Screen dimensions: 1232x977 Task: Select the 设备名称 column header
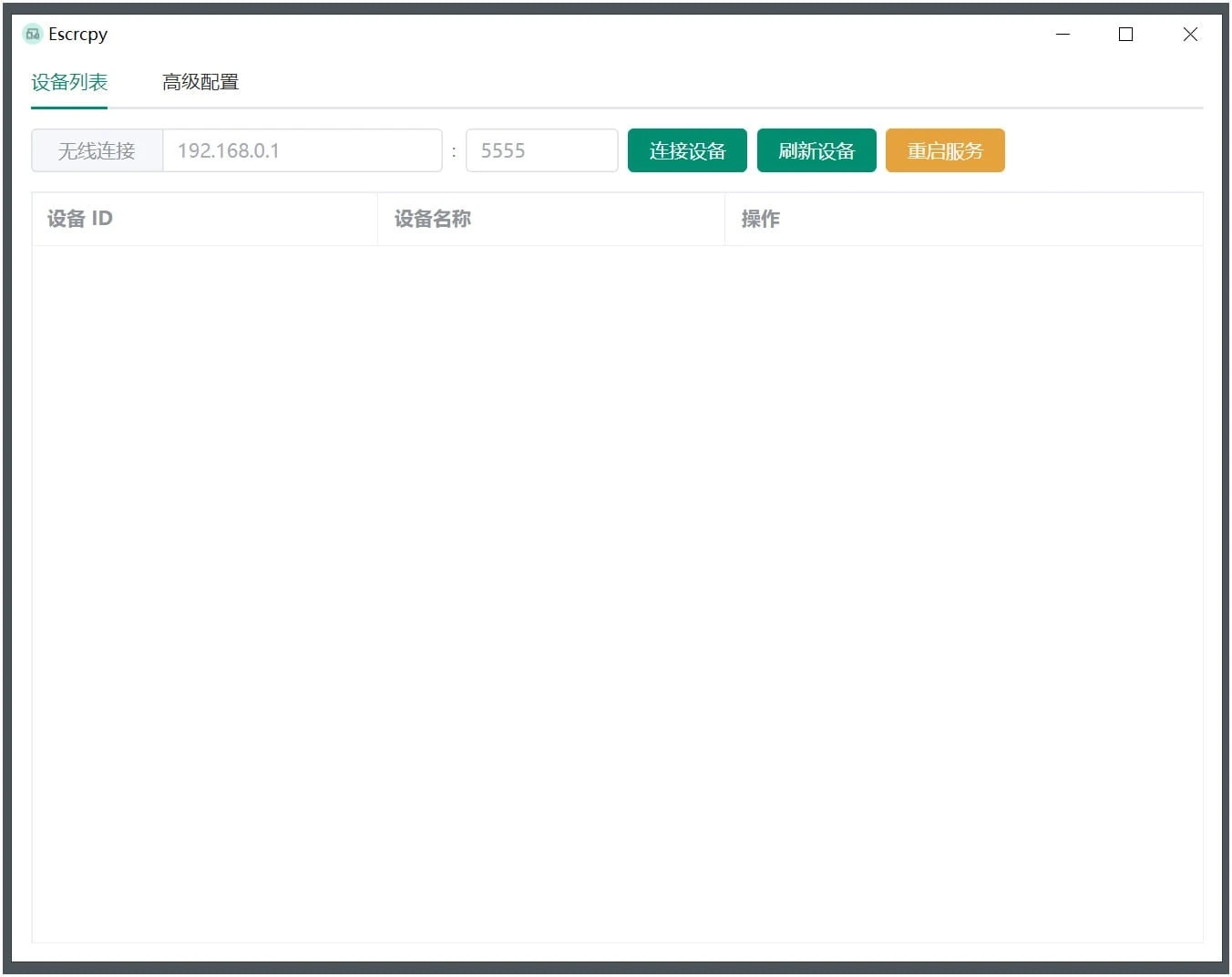click(433, 219)
